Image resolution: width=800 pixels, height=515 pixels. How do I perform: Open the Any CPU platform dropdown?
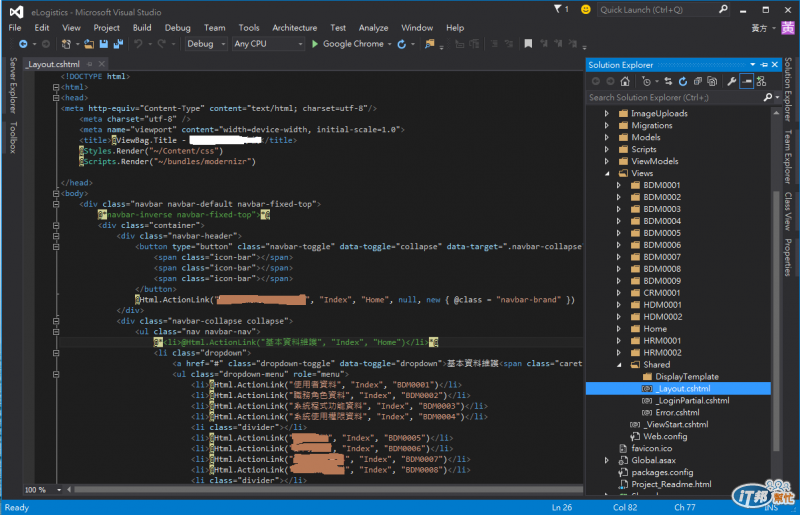(267, 44)
